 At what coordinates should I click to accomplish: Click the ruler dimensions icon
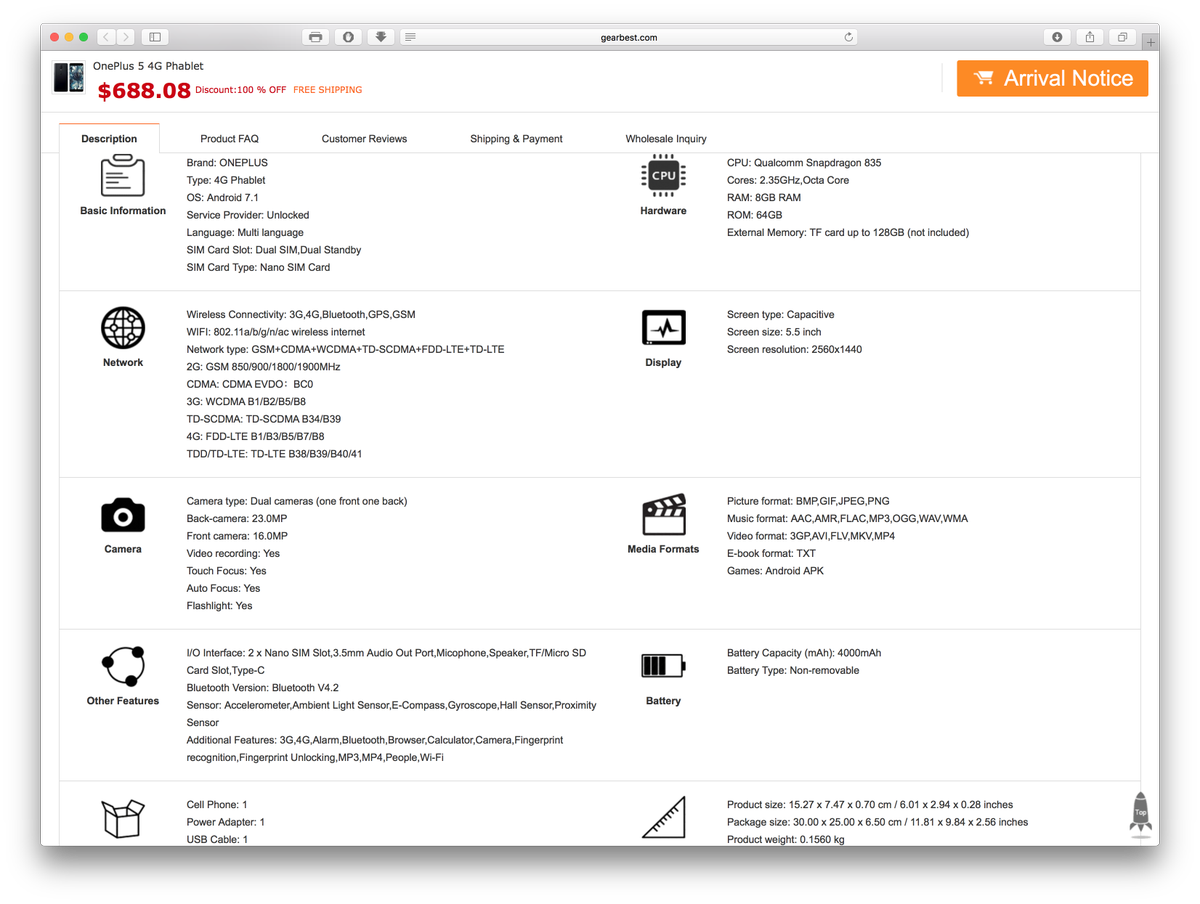pyautogui.click(x=663, y=818)
